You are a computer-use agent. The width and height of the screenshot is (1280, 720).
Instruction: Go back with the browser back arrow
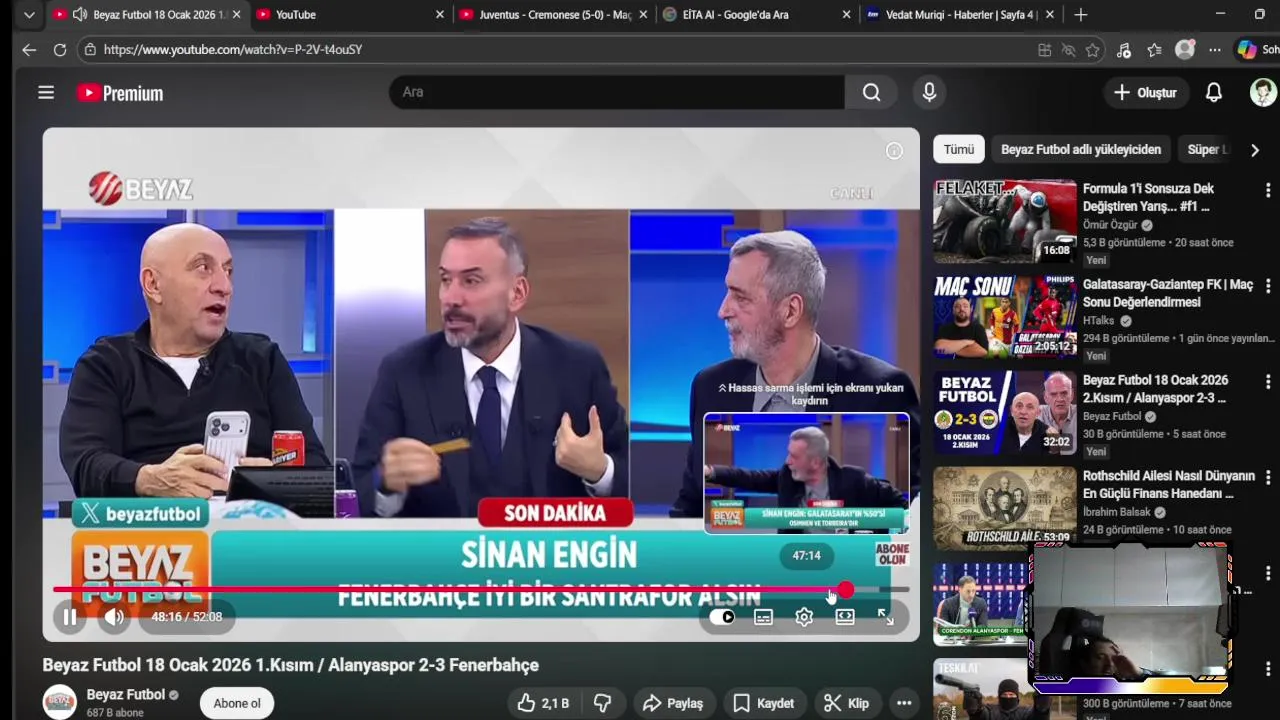[29, 49]
